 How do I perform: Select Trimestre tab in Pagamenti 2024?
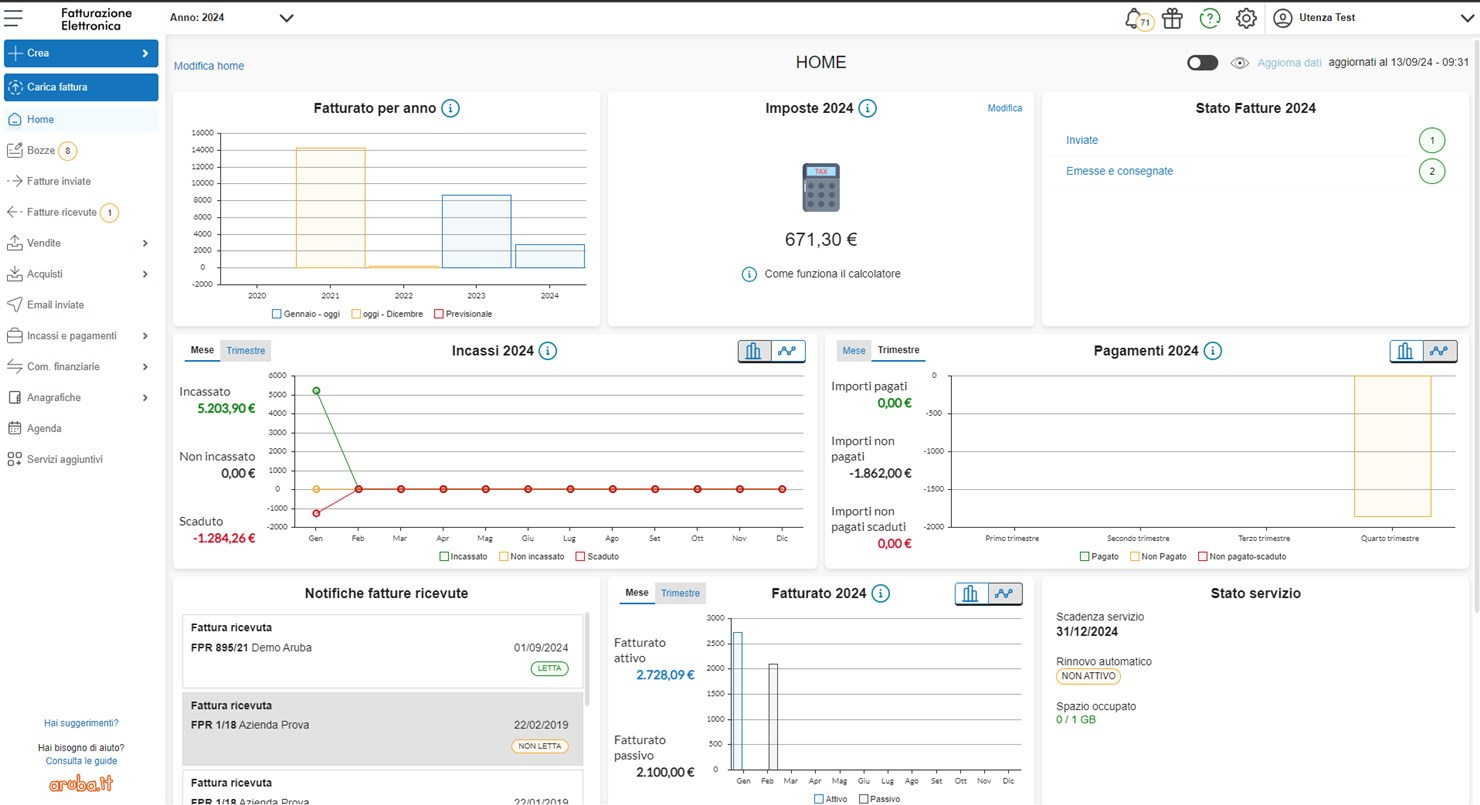pyautogui.click(x=898, y=350)
